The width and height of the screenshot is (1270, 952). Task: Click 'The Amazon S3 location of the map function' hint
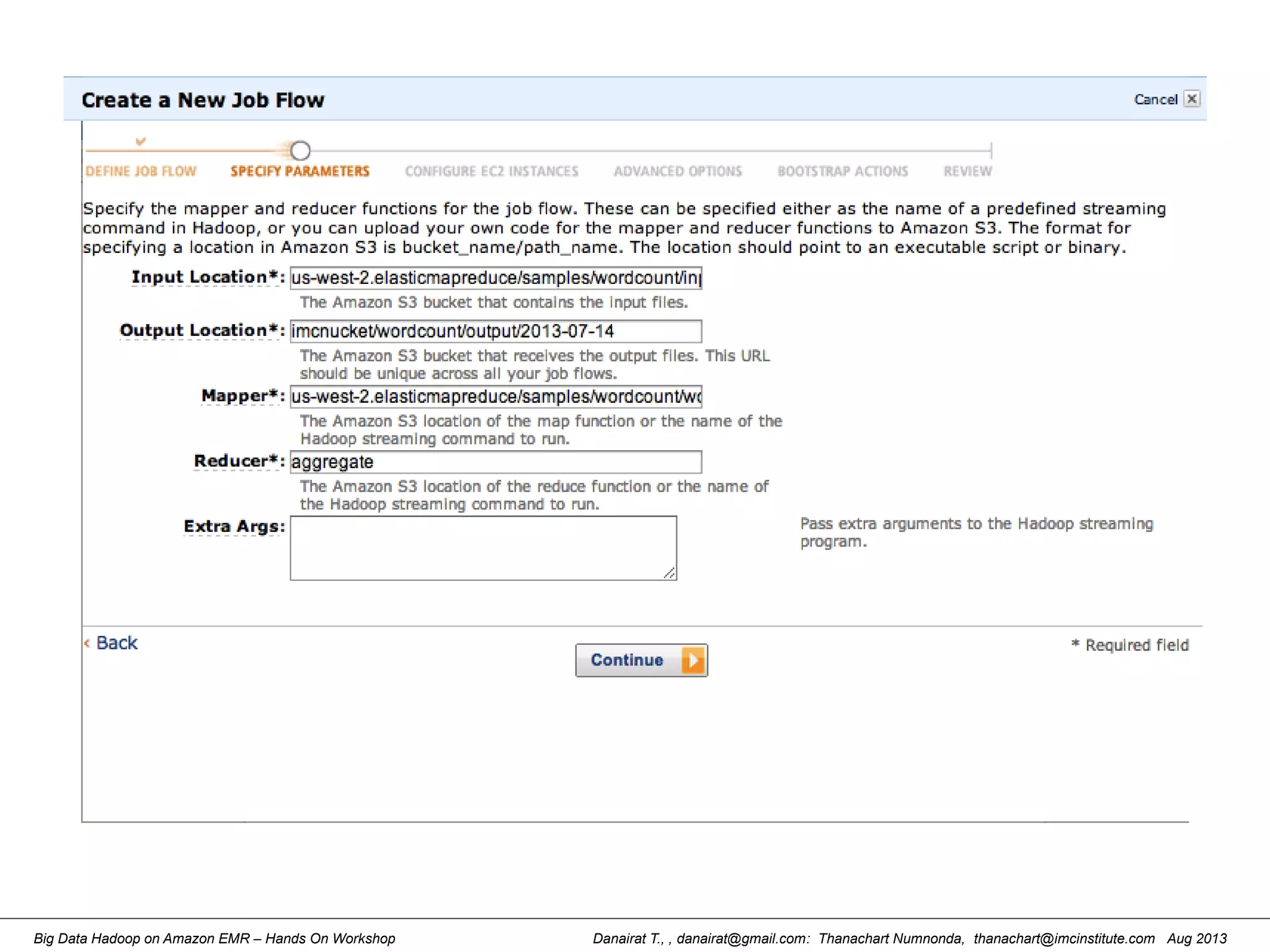541,430
